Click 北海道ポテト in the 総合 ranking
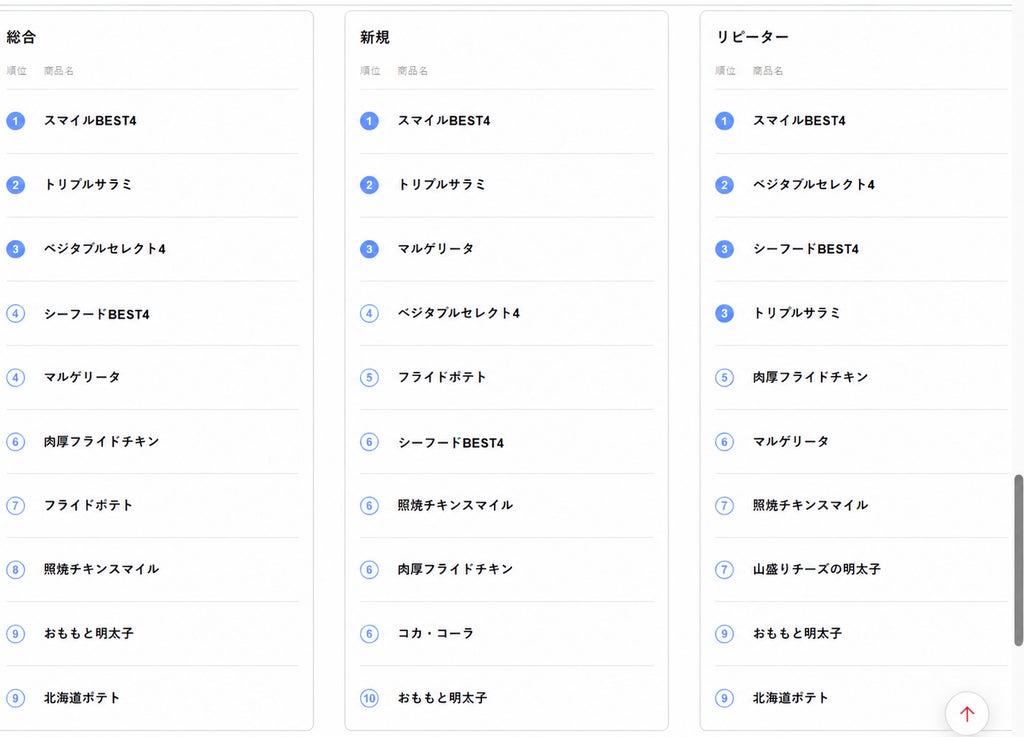The image size is (1024, 737). [x=82, y=698]
